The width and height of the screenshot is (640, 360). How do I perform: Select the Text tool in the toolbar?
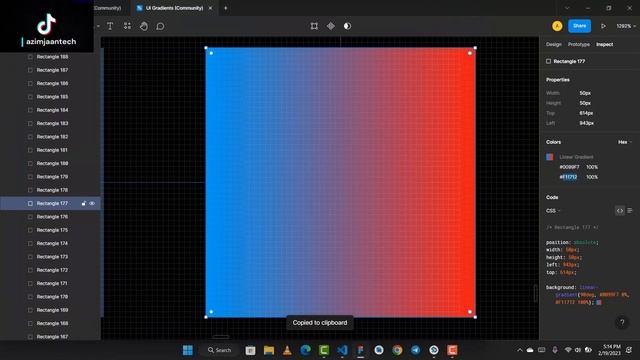(x=110, y=26)
